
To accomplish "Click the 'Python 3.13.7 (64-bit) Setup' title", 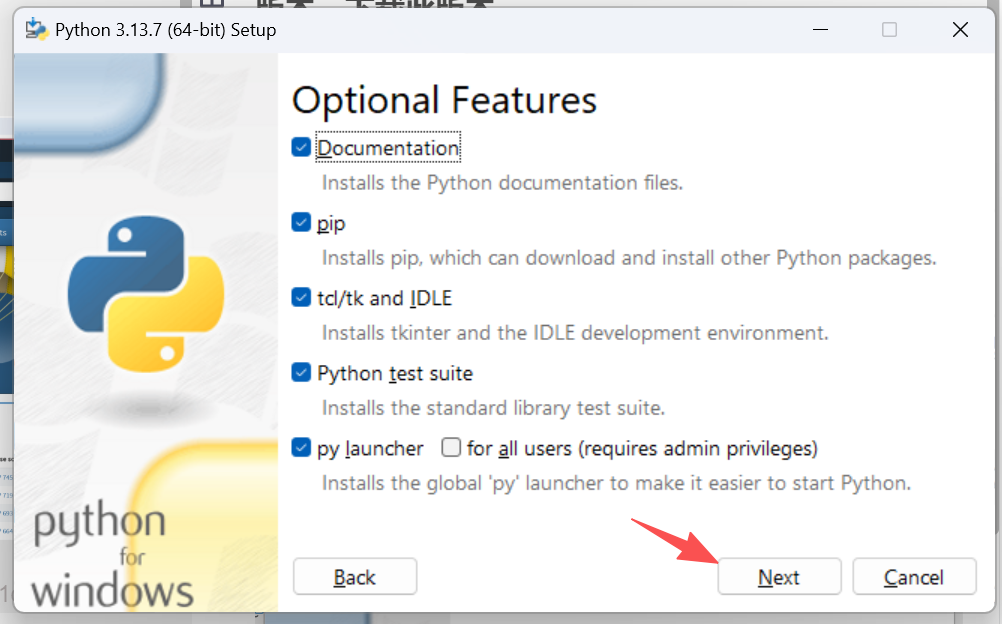I will [x=166, y=30].
